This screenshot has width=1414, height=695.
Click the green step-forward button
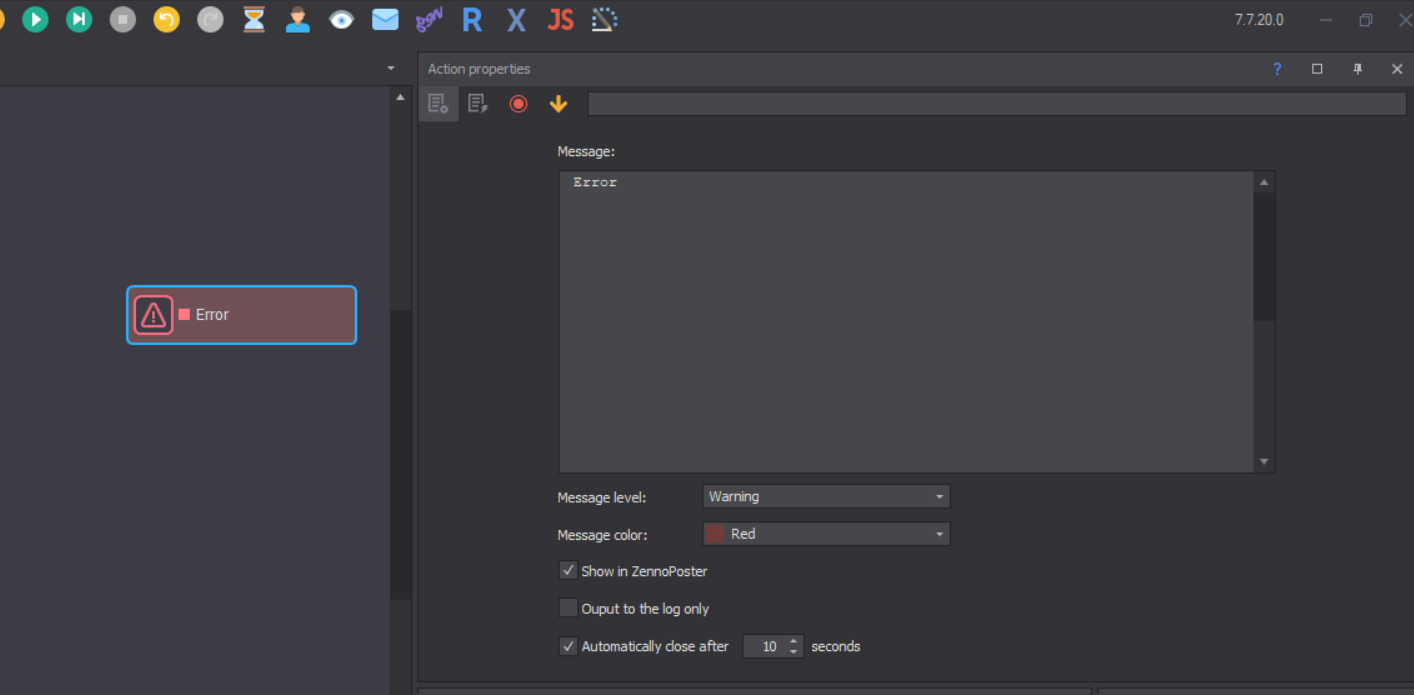click(x=79, y=19)
